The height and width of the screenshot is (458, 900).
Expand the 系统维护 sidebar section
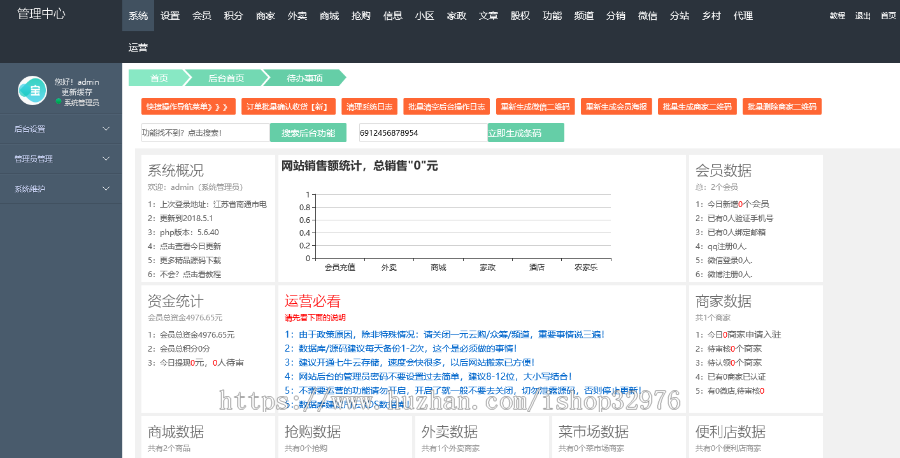click(61, 189)
